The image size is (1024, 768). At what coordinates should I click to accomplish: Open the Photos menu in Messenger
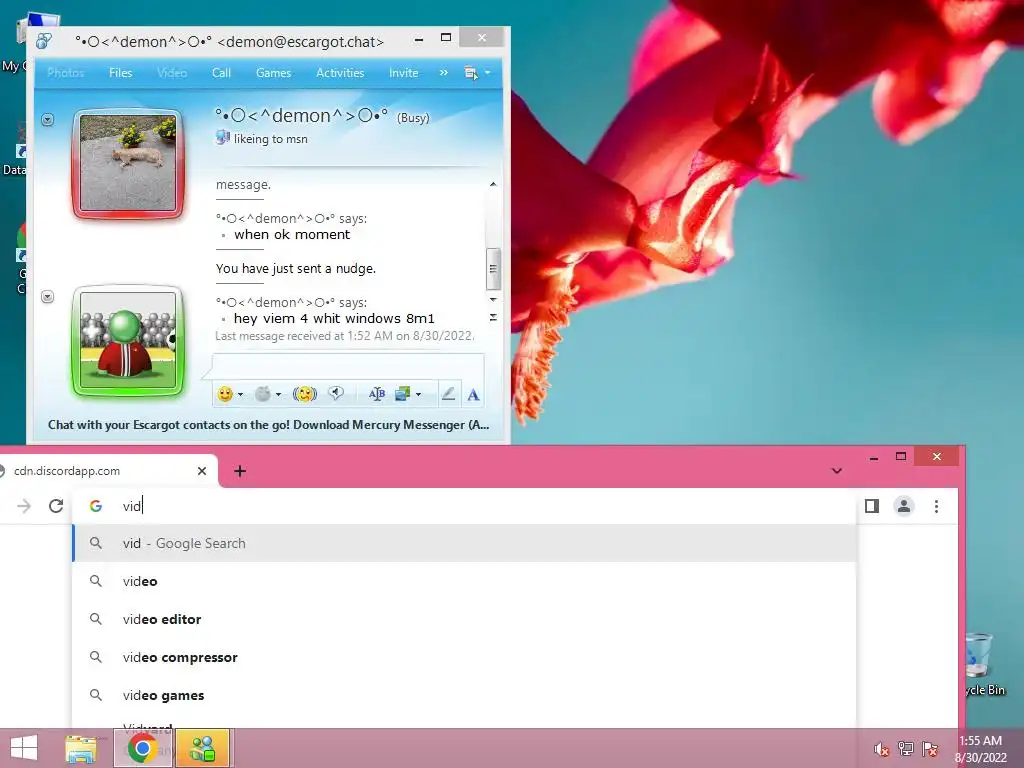[65, 72]
